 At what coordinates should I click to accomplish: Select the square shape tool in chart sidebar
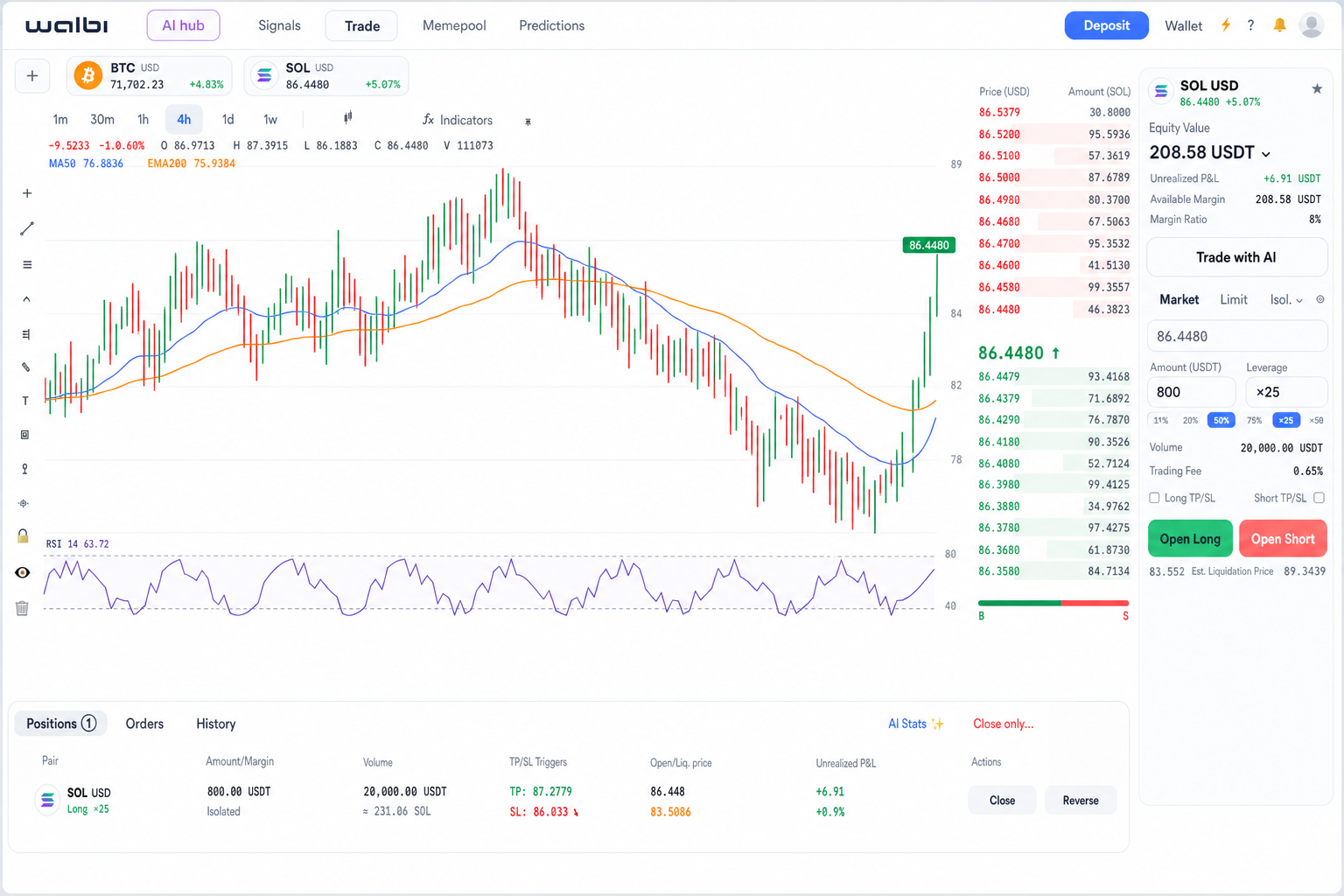point(24,435)
